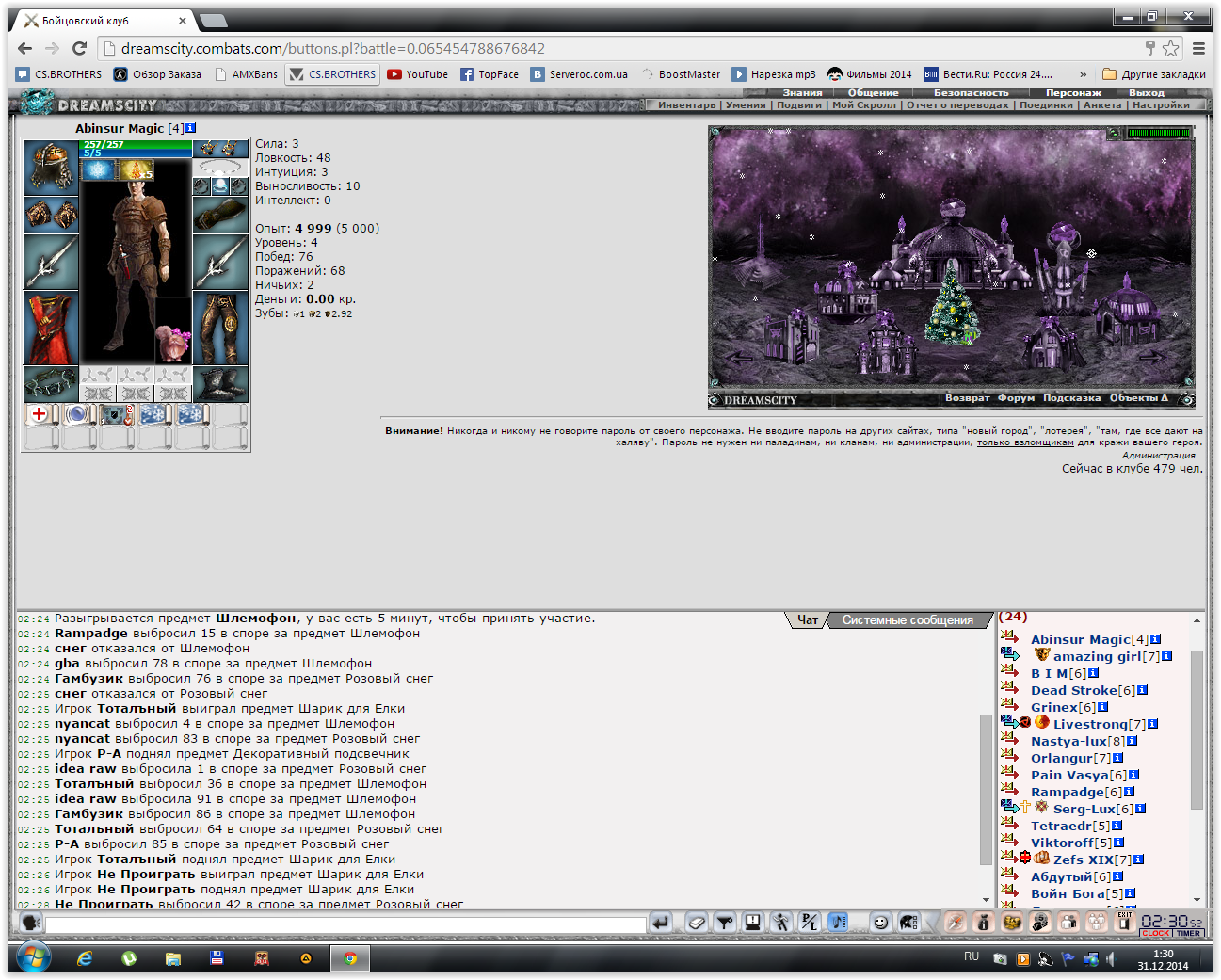Switch to Системные сообщения tab
This screenshot has width=1221, height=980.
click(x=908, y=619)
